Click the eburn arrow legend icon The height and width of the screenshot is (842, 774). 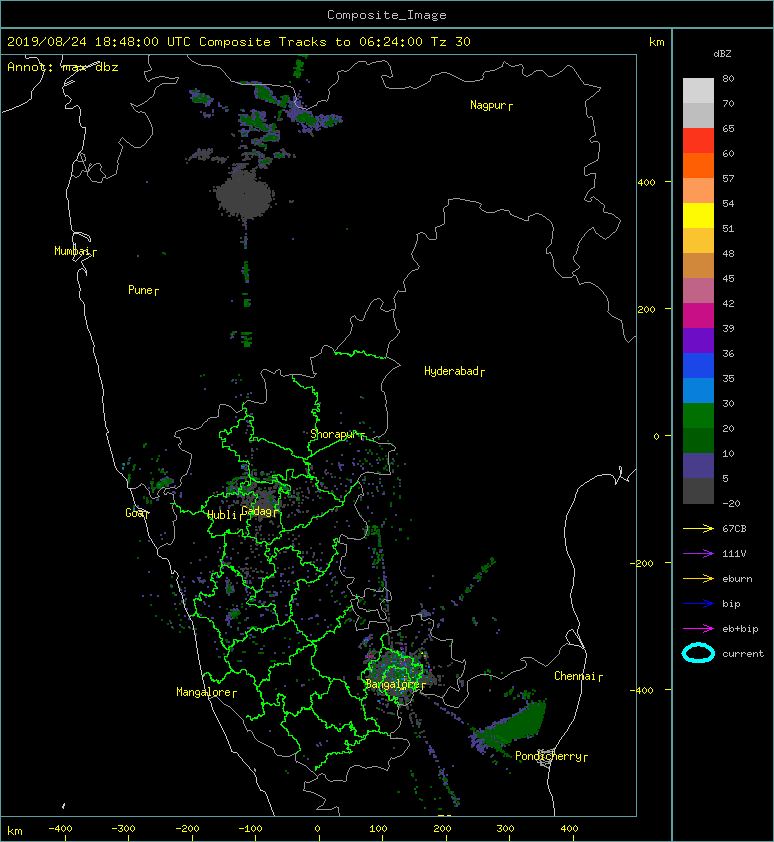click(x=698, y=579)
